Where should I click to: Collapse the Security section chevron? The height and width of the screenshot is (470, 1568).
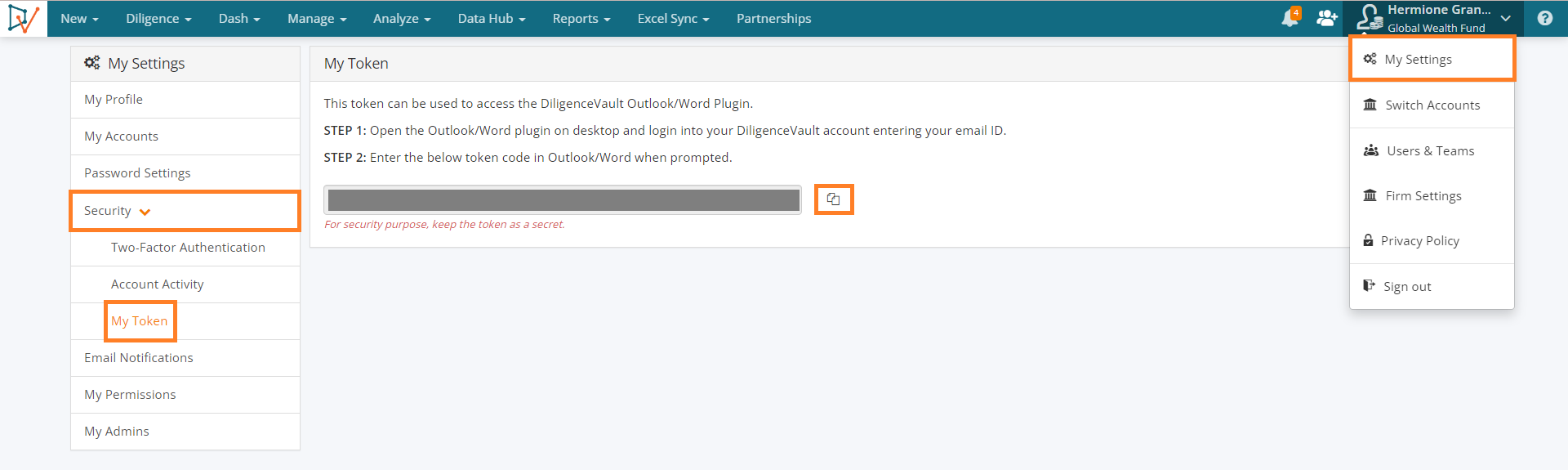(145, 212)
